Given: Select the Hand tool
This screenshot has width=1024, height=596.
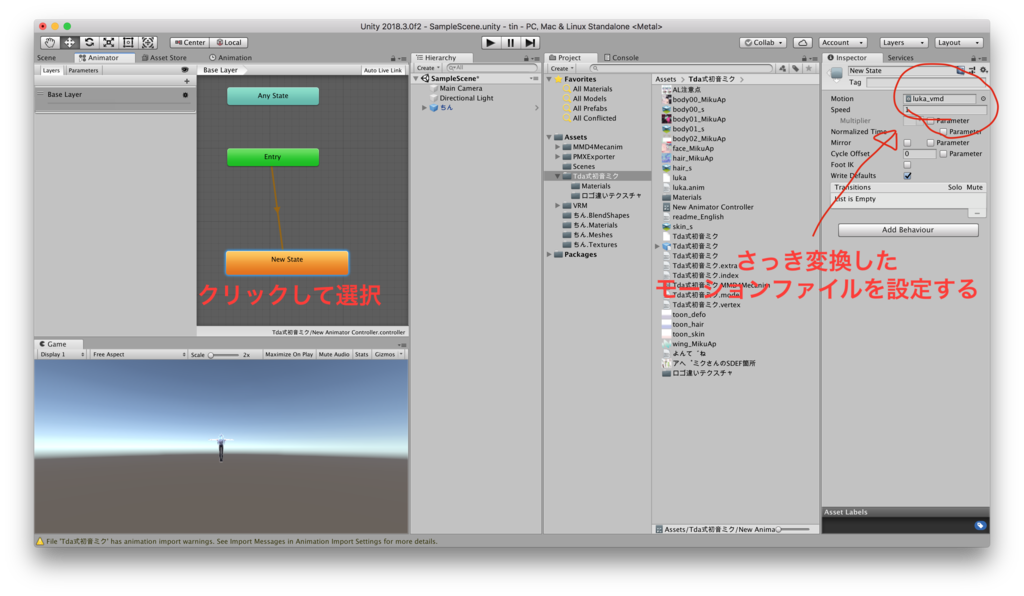Looking at the screenshot, I should 50,42.
